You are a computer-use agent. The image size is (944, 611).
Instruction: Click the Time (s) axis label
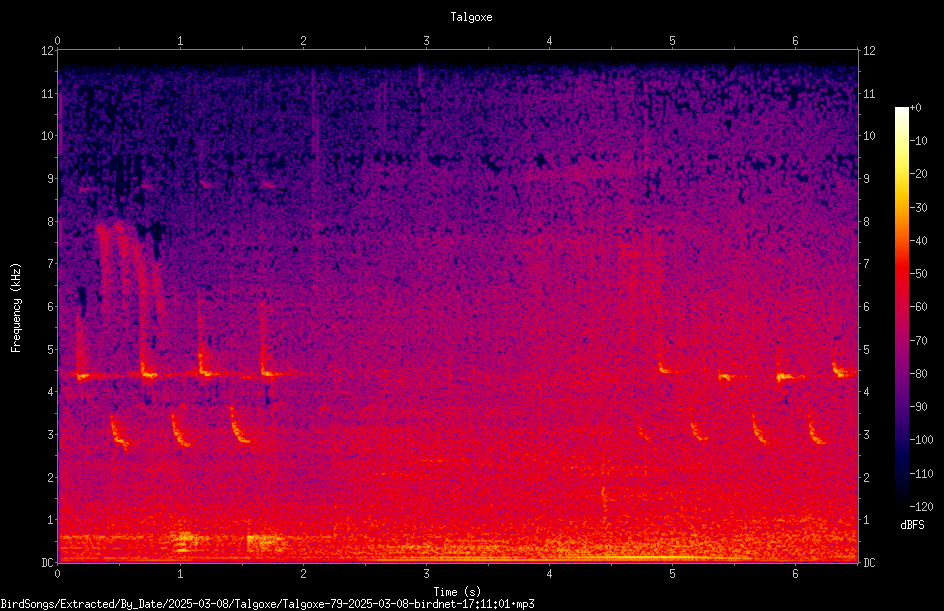[x=457, y=592]
